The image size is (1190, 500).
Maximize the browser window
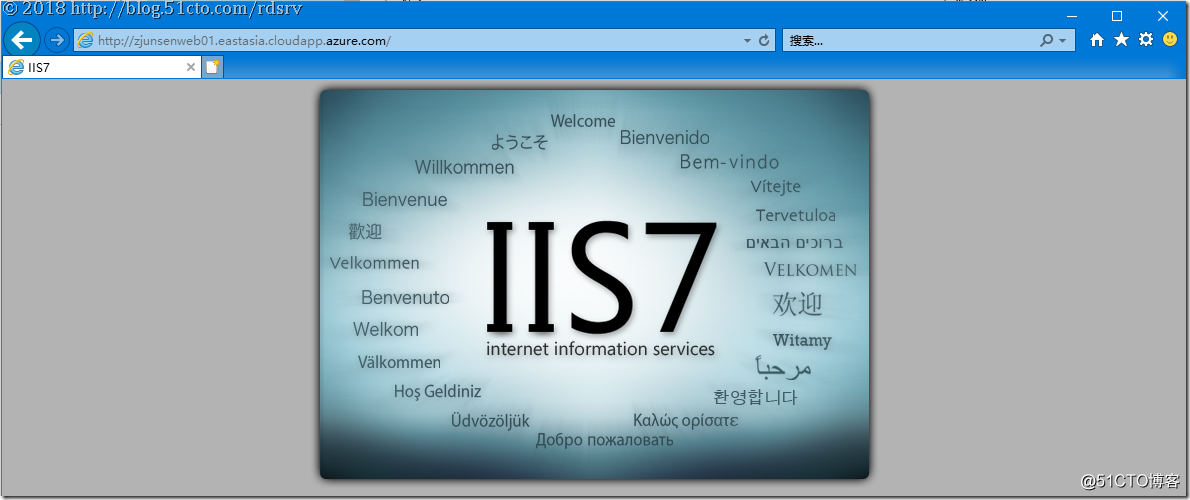1116,16
